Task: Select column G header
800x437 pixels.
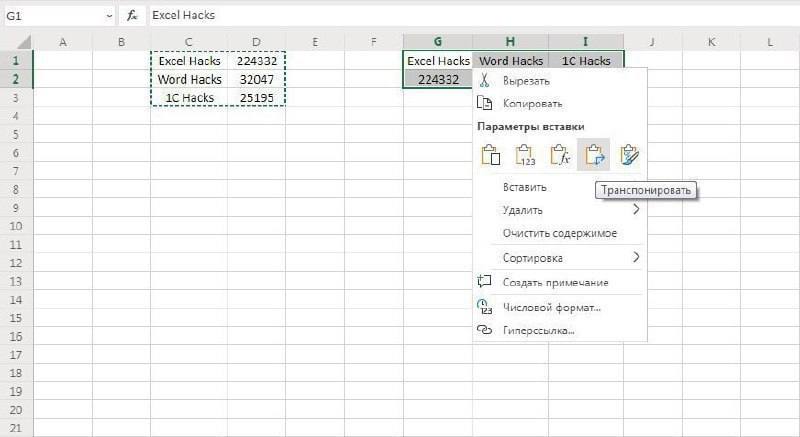Action: pos(438,42)
